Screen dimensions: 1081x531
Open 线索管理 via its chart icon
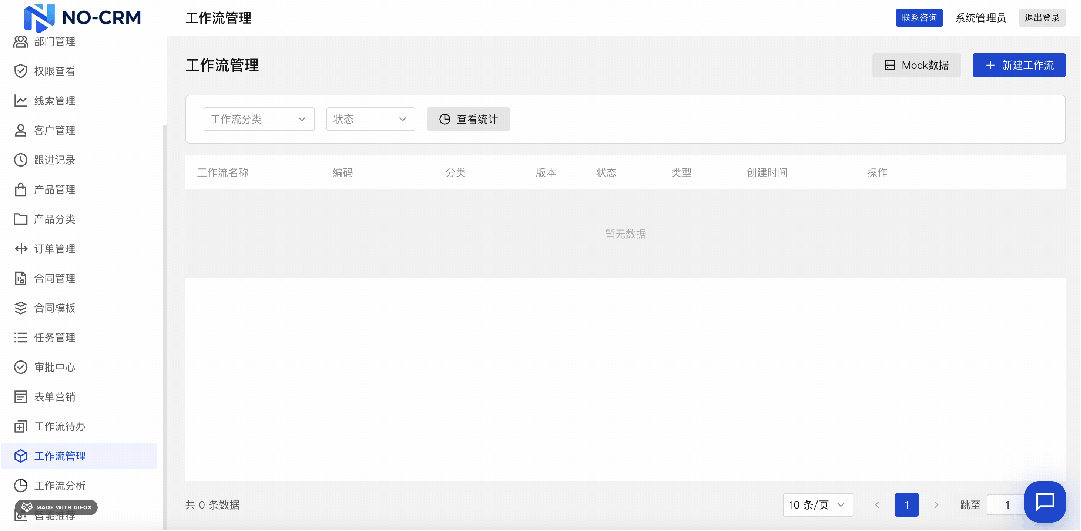(21, 101)
